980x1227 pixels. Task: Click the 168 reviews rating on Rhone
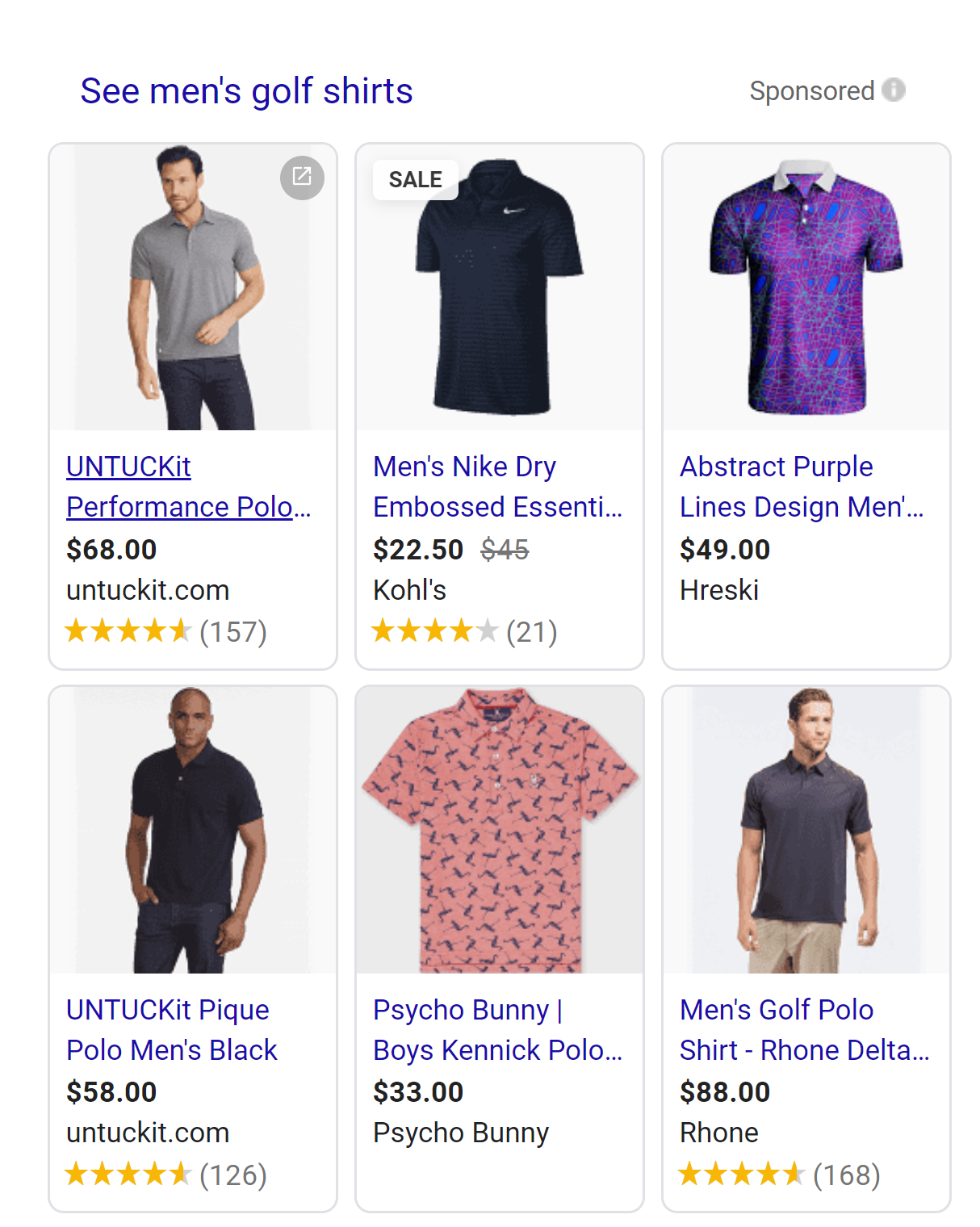[779, 1175]
